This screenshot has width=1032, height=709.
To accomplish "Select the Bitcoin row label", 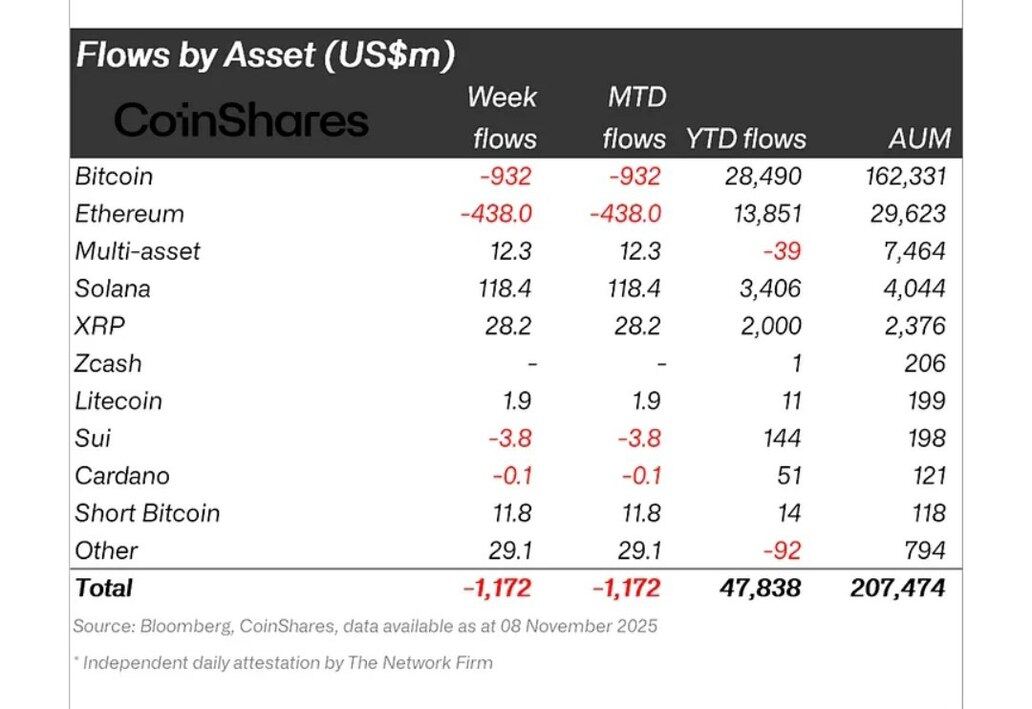I will click(114, 177).
